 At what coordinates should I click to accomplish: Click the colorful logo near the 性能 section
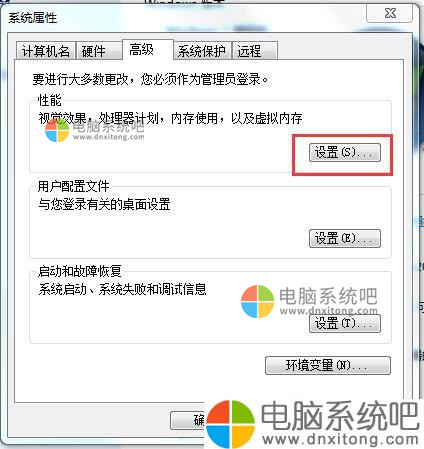coord(57,130)
